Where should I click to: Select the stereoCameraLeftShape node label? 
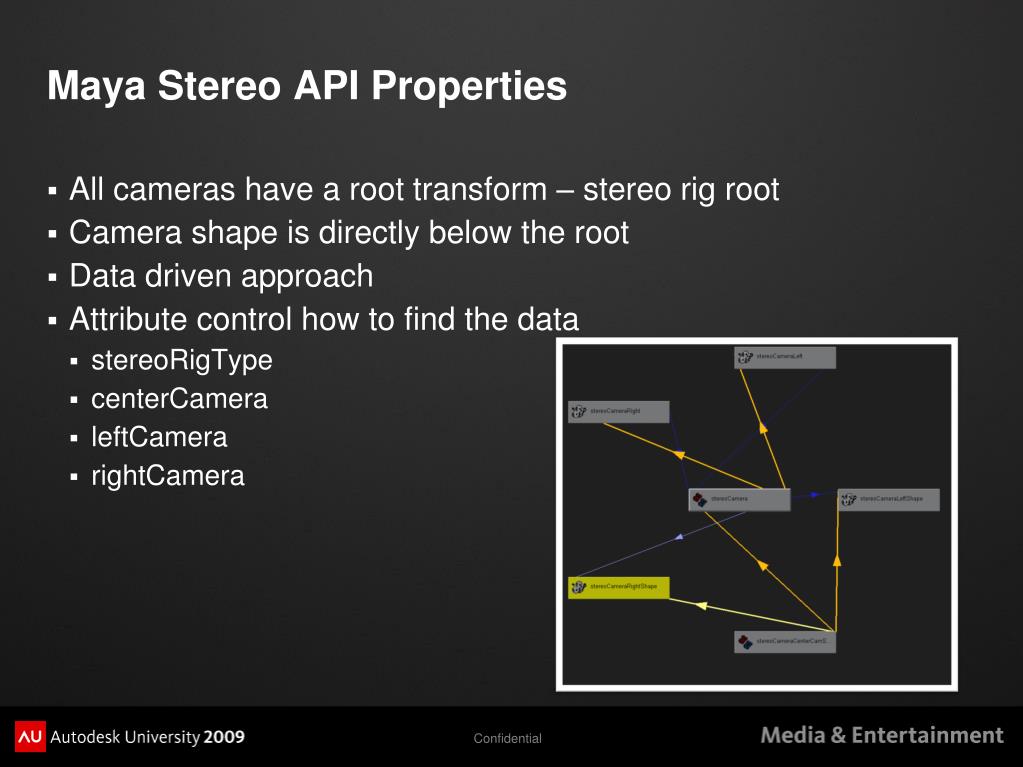click(x=891, y=499)
